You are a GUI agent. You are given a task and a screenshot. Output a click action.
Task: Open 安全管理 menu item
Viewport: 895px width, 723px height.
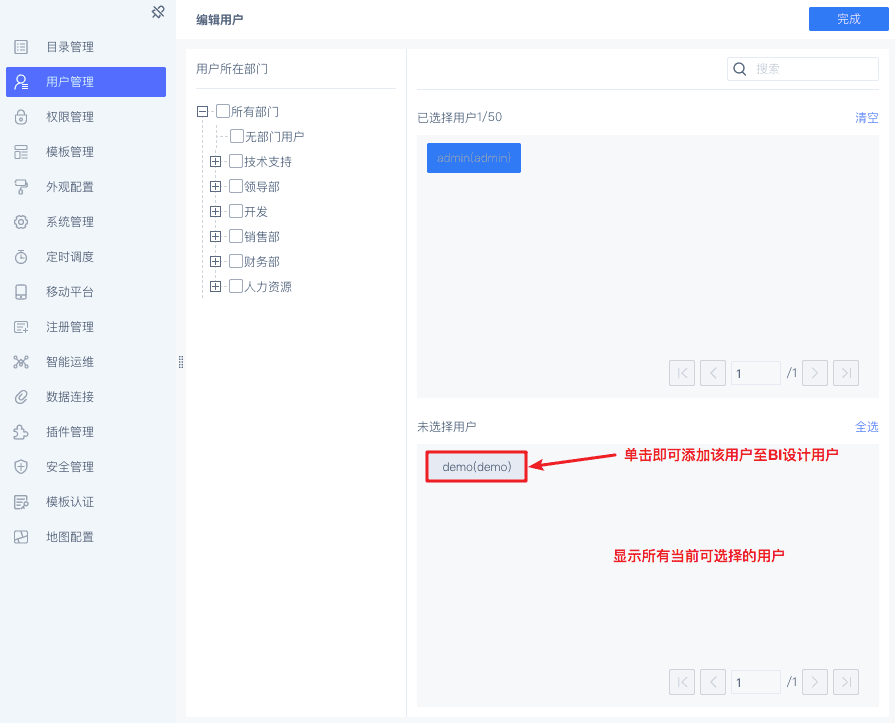[x=86, y=467]
